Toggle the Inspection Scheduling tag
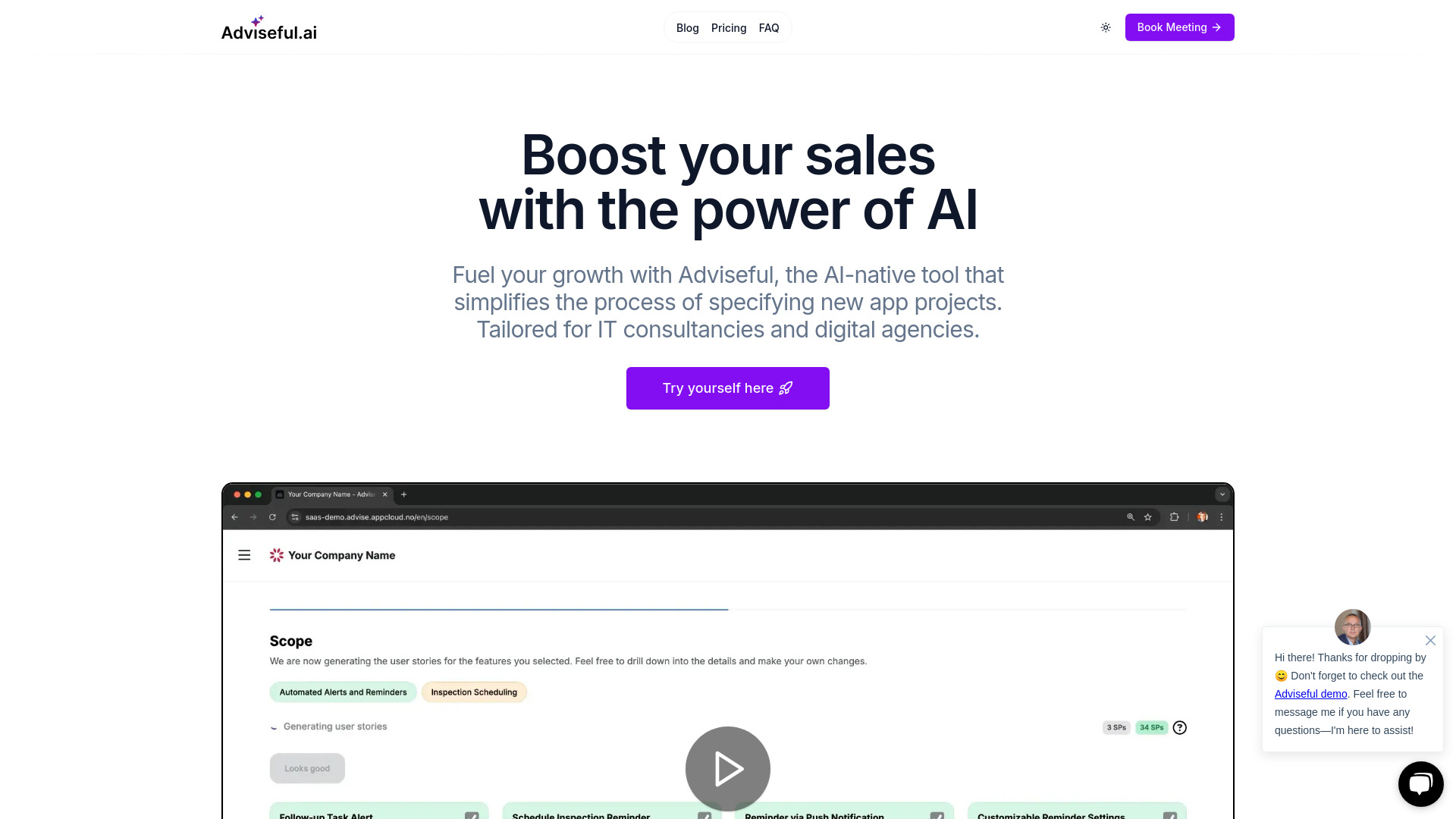Screen dimensions: 1456x819 [x=474, y=691]
